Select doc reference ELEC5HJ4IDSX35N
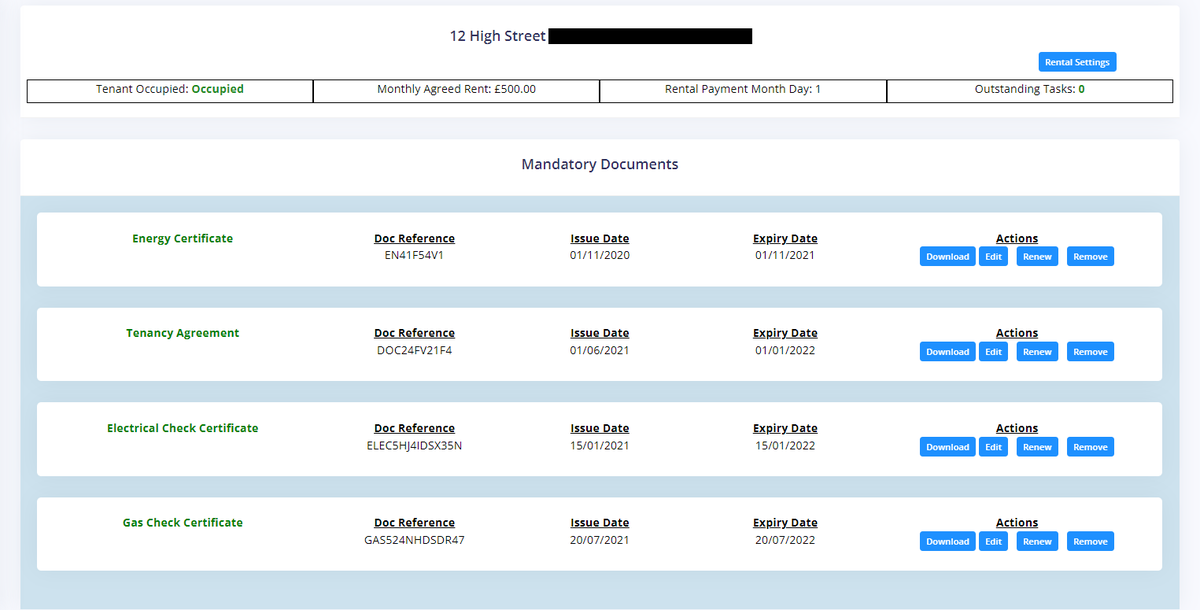Screen dimensions: 1200x610 point(414,446)
